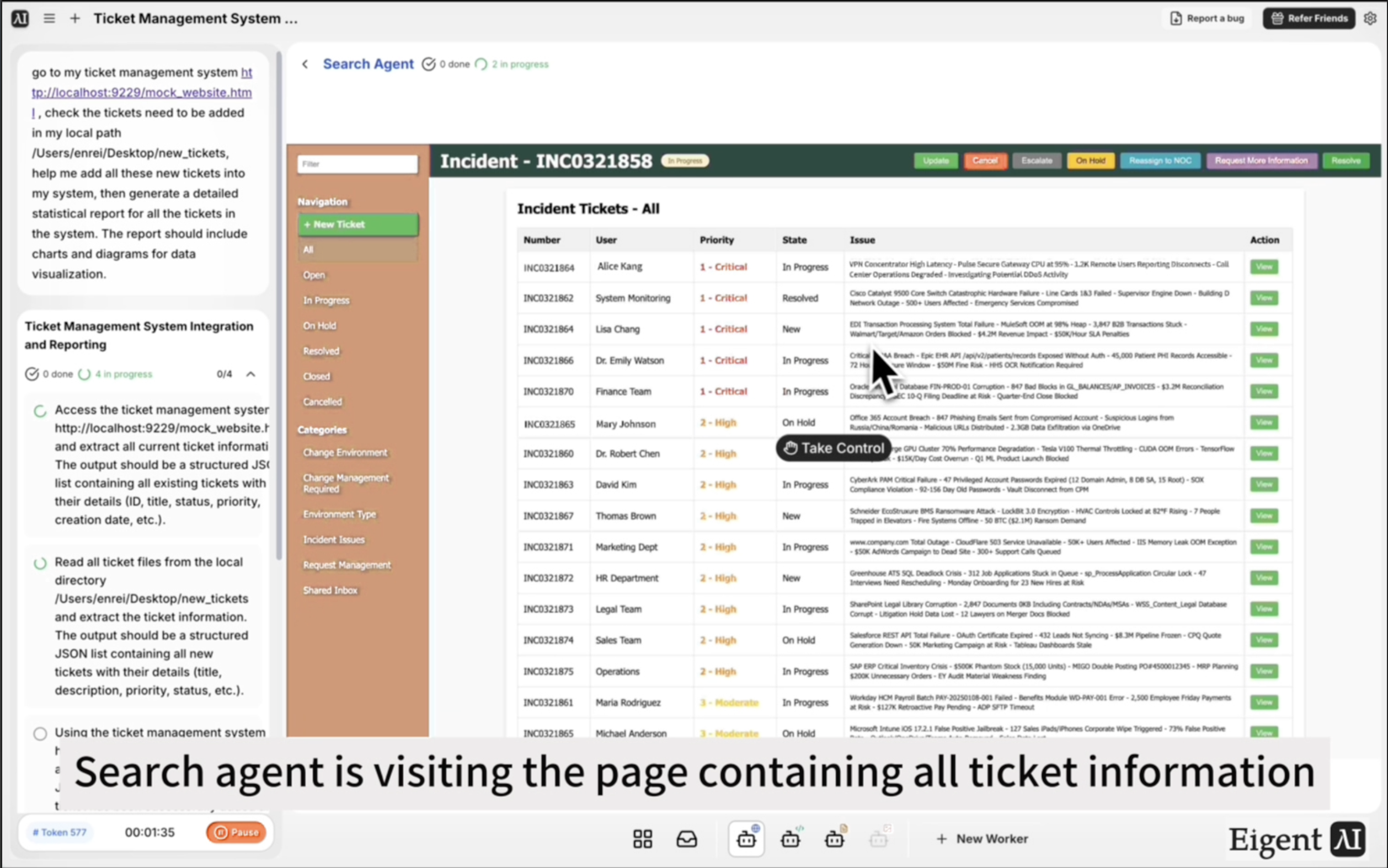Viewport: 1388px width, 868px height.
Task: Click the green Resolve button
Action: point(1346,160)
